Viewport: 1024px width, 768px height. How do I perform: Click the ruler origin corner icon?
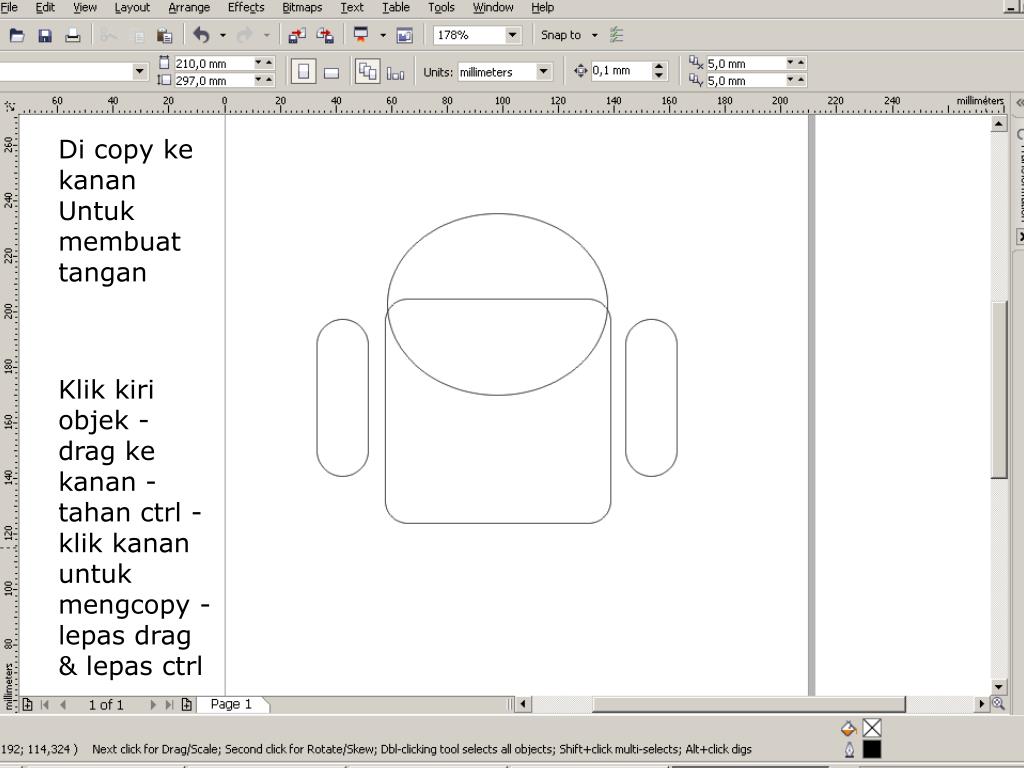[x=9, y=106]
